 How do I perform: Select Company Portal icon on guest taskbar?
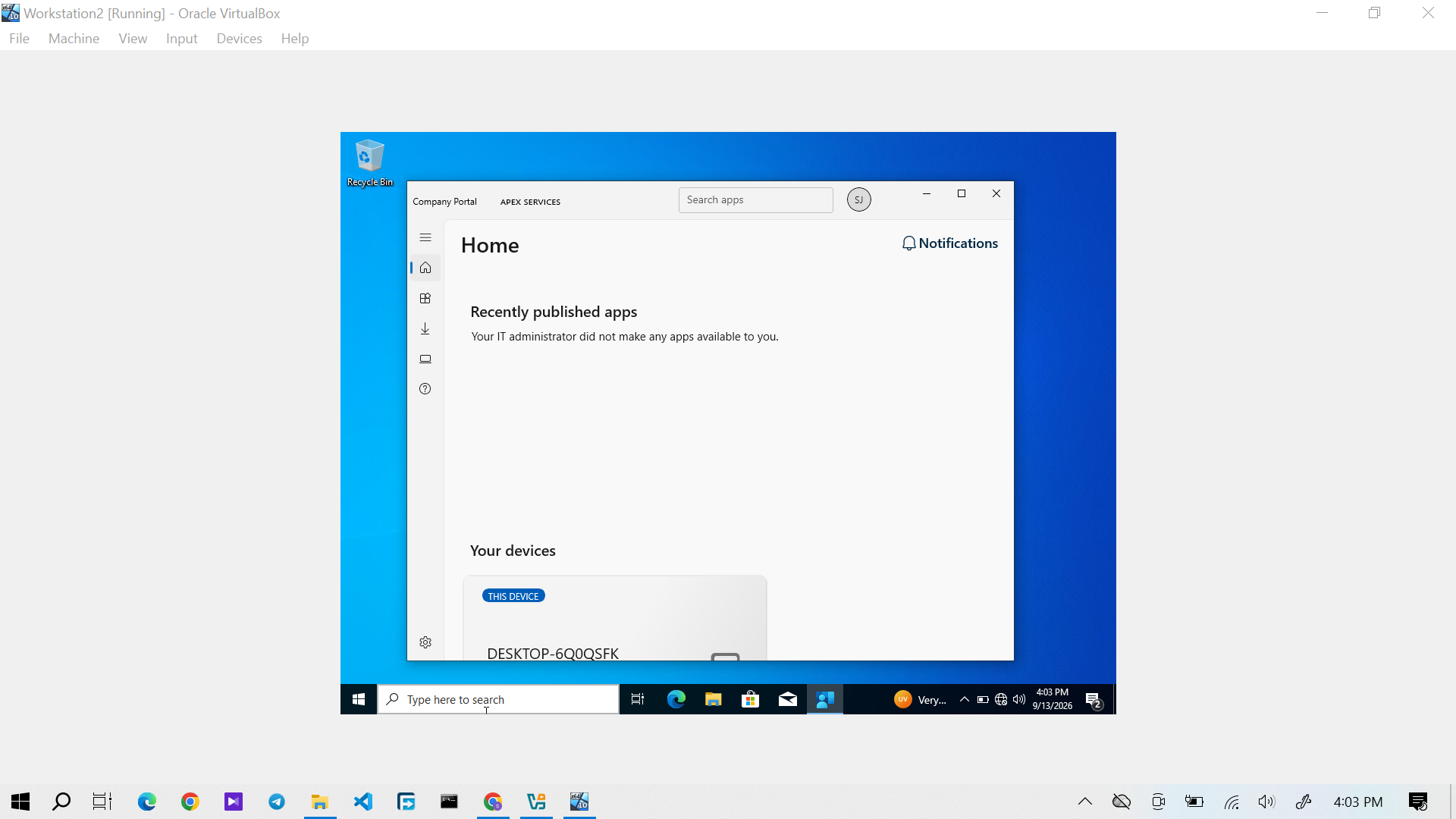click(x=825, y=699)
